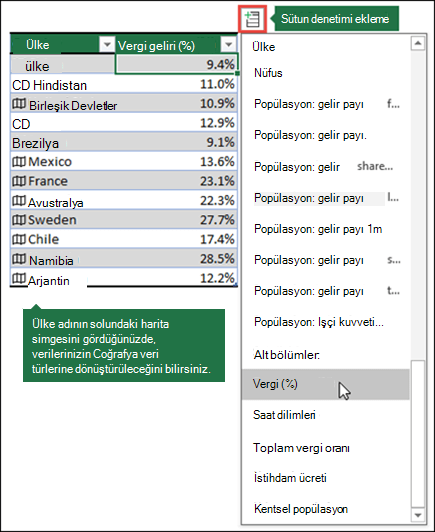Click the map icon beside Birleşik Devletler
The height and width of the screenshot is (532, 435).
[19, 104]
